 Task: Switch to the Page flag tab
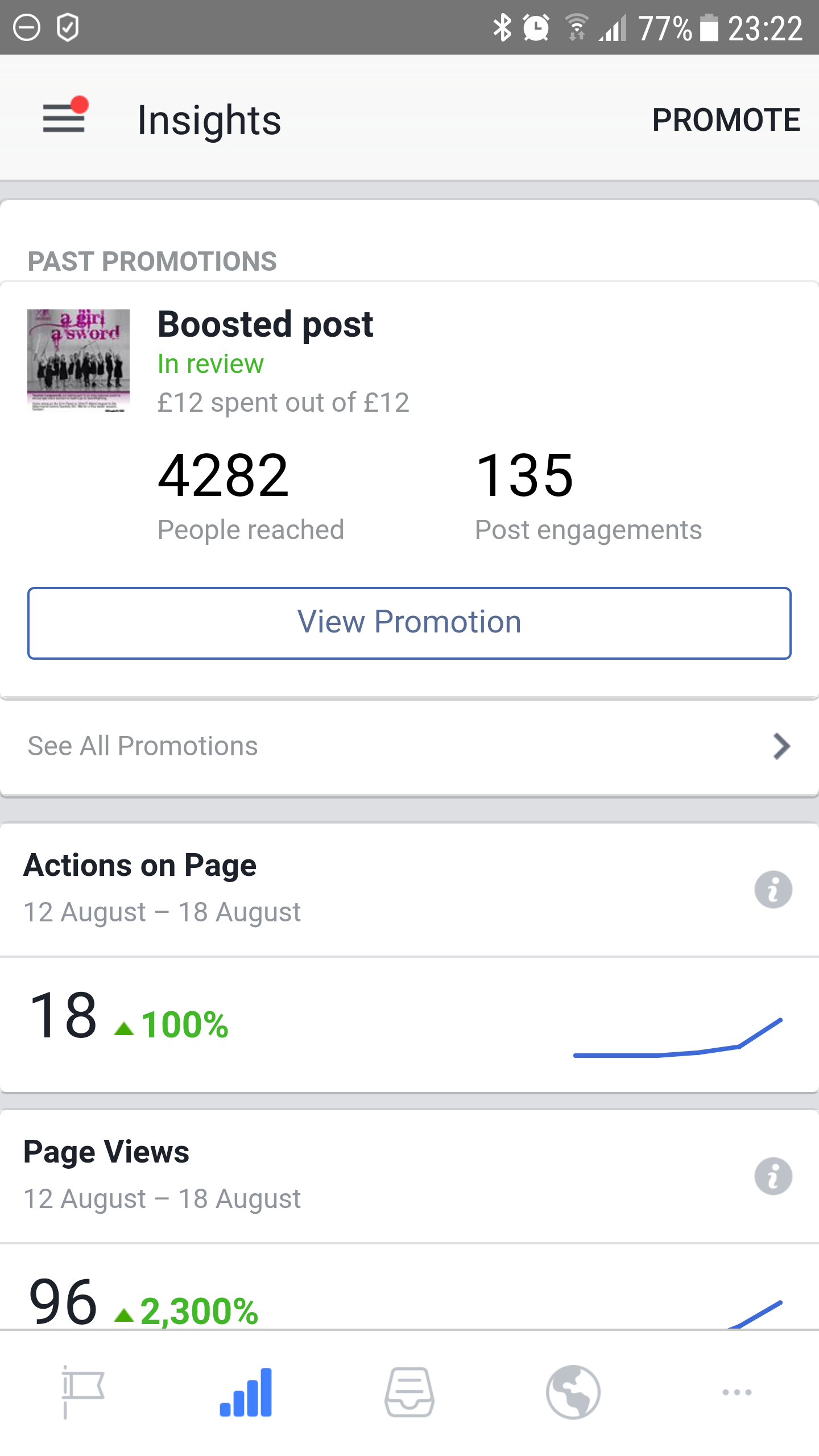82,1392
